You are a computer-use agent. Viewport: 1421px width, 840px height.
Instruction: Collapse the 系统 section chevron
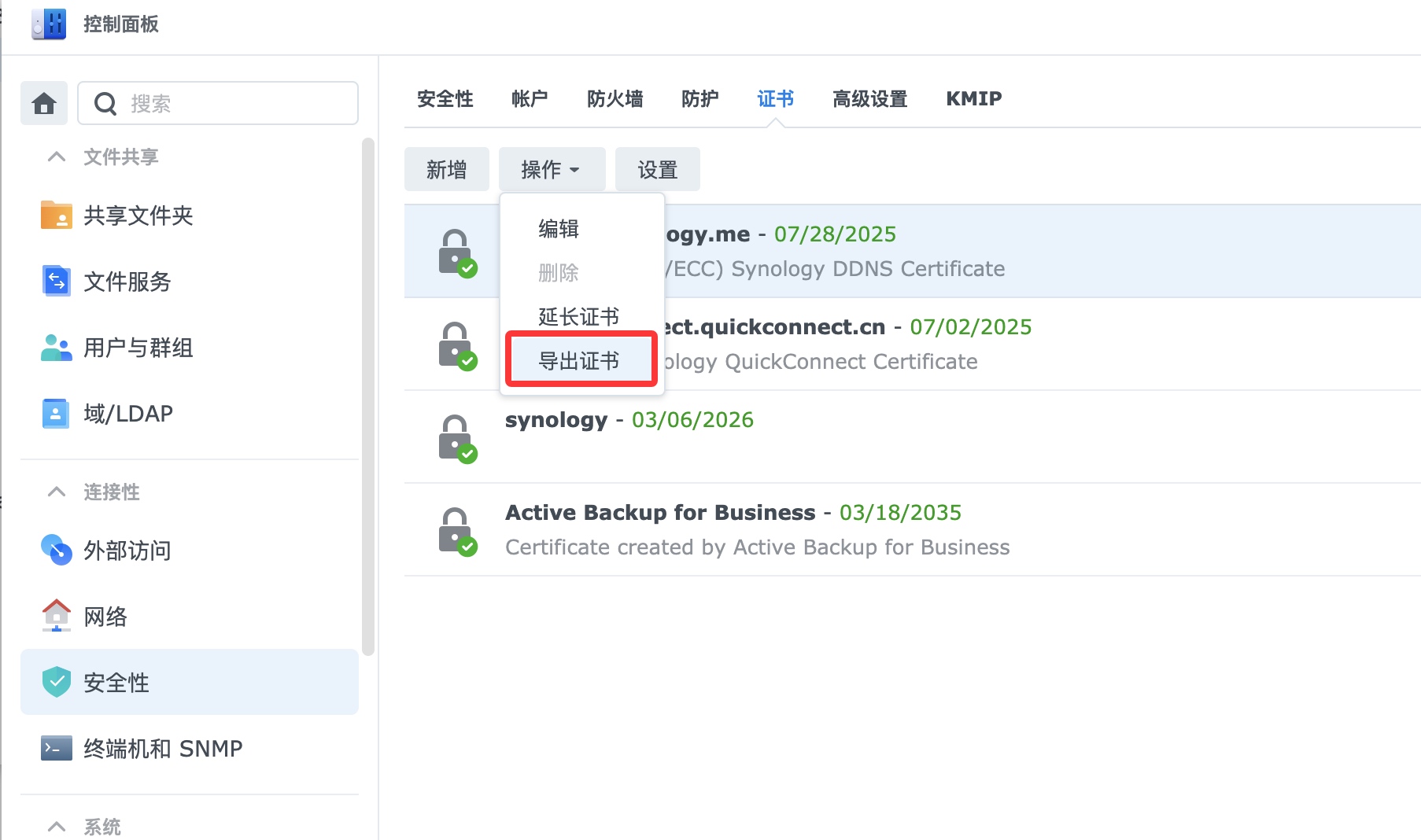click(57, 827)
